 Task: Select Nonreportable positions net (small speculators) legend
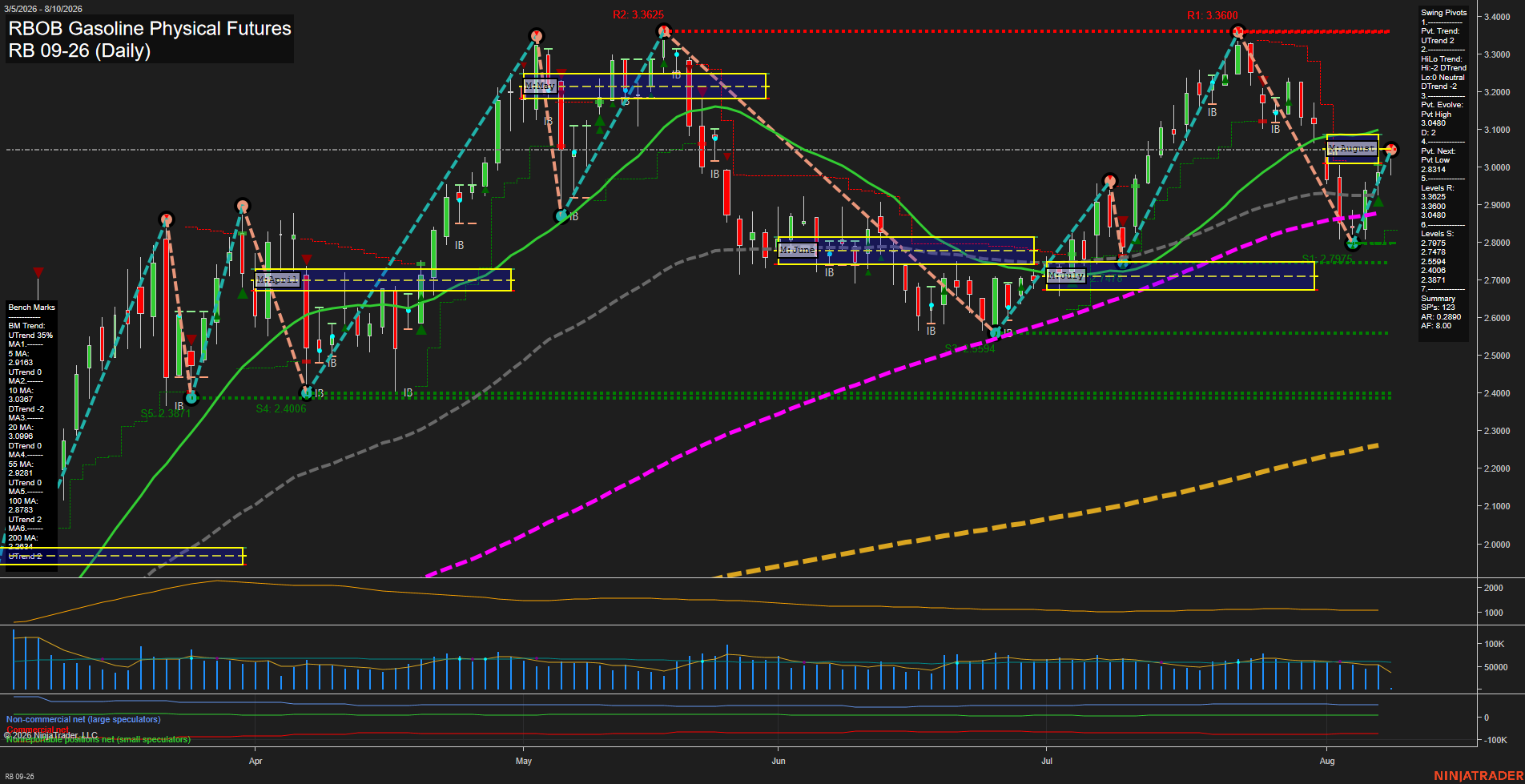99,739
